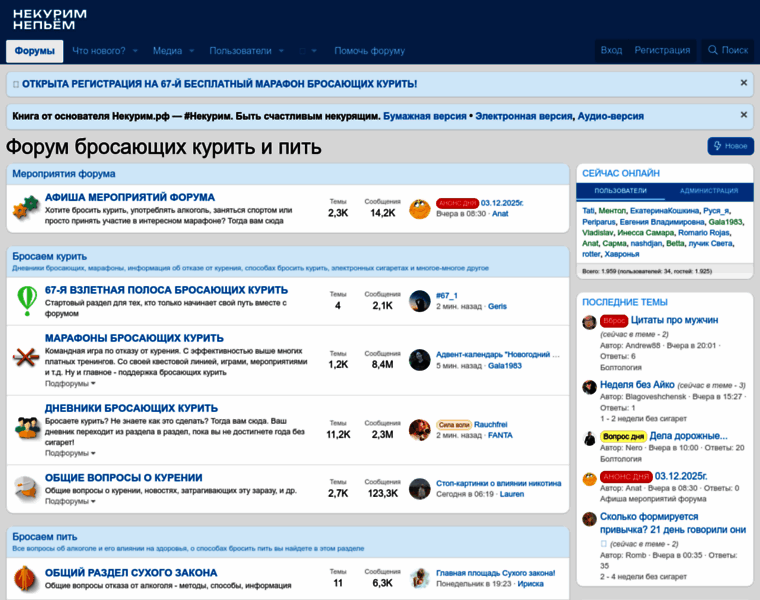Open Ириска avatar in Сухой закон row
760x600 pixels.
click(x=420, y=578)
